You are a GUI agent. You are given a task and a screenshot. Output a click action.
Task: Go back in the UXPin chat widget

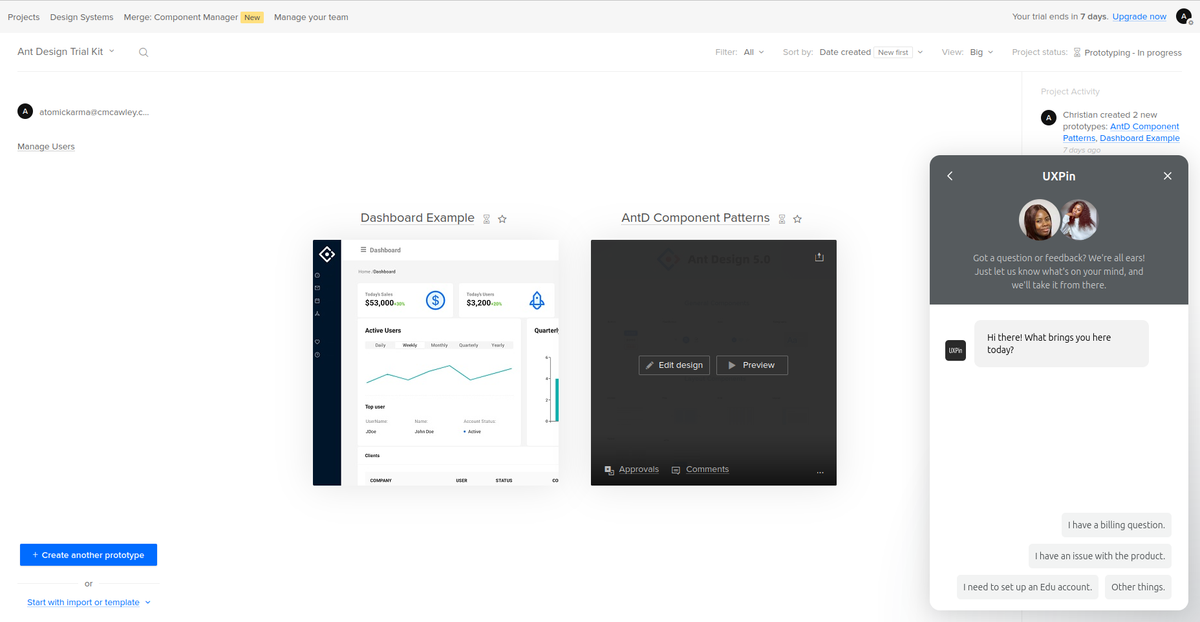(x=950, y=176)
